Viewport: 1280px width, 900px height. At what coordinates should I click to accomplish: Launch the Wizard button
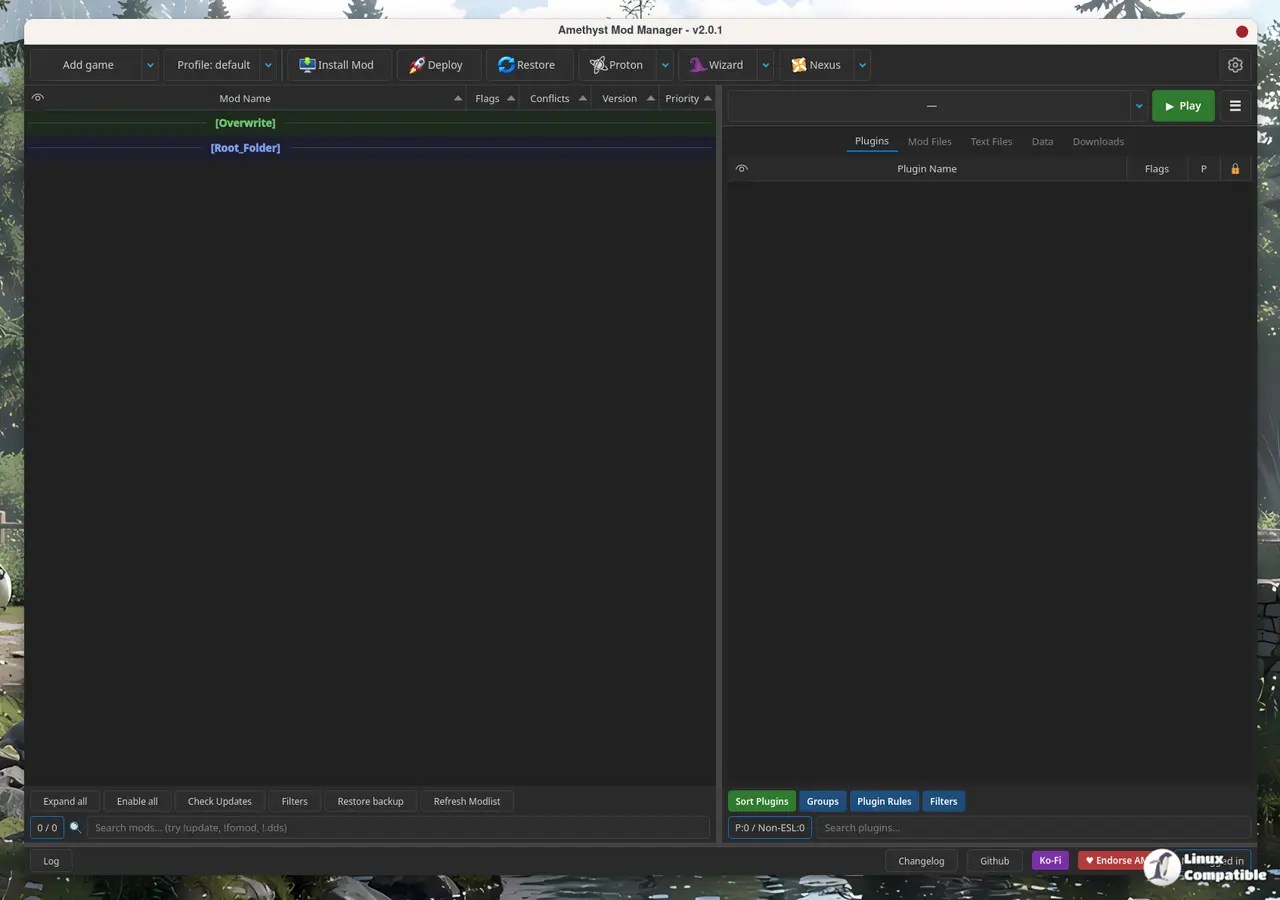pyautogui.click(x=717, y=65)
